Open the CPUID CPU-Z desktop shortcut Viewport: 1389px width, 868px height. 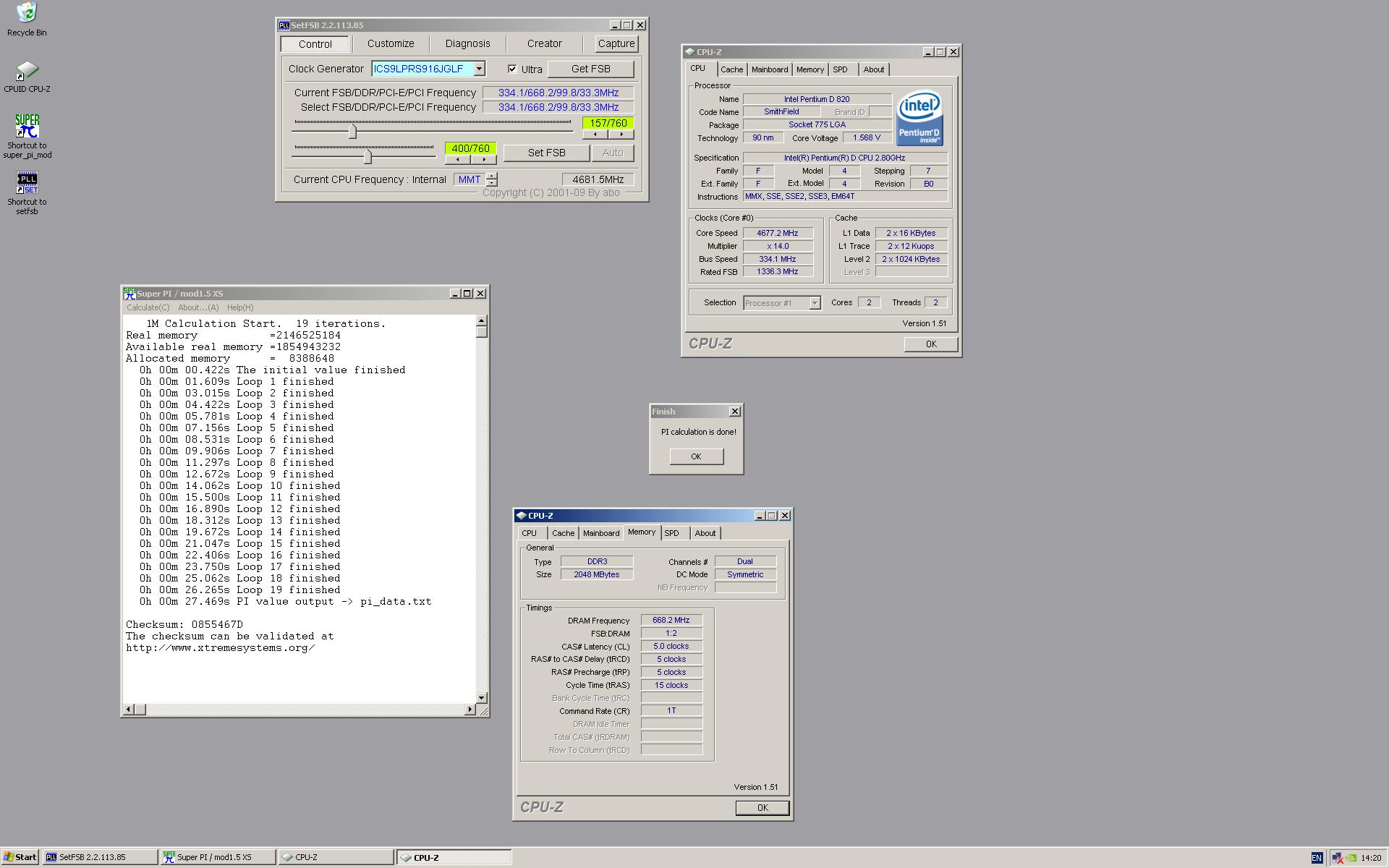click(x=27, y=70)
